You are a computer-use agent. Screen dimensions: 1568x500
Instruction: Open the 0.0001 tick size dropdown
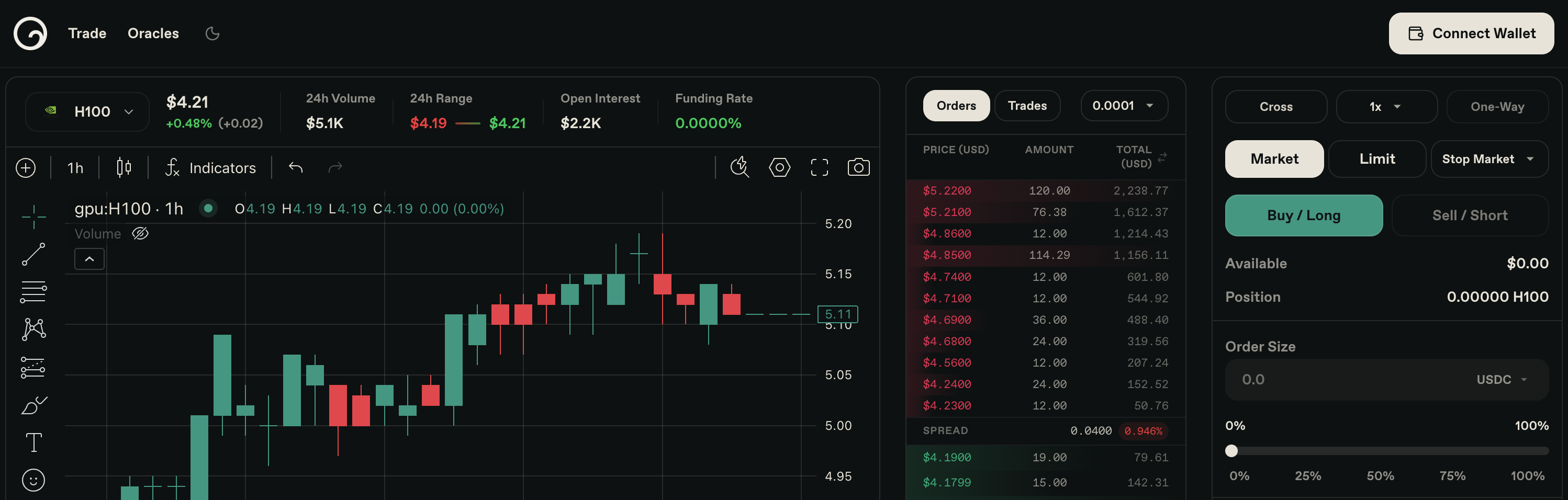pyautogui.click(x=1124, y=105)
